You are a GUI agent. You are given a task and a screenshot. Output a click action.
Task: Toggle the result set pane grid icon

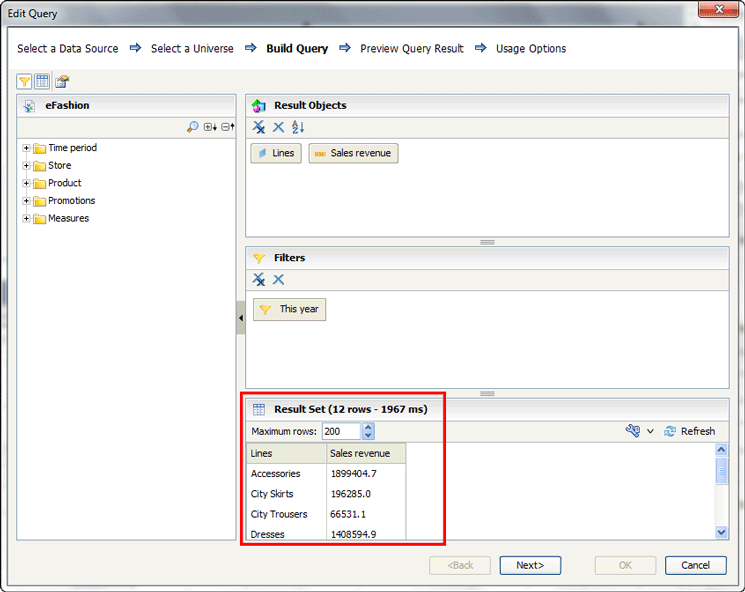click(x=42, y=81)
